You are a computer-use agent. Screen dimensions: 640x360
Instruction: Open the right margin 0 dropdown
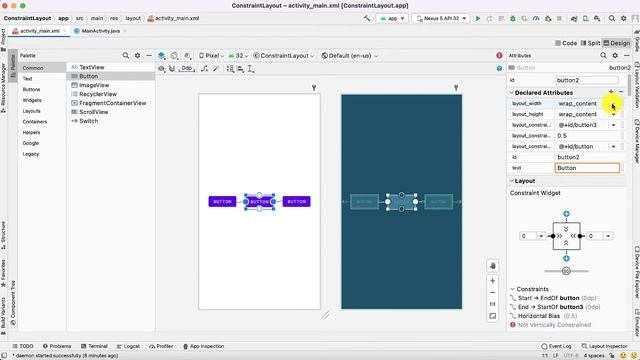pos(608,236)
